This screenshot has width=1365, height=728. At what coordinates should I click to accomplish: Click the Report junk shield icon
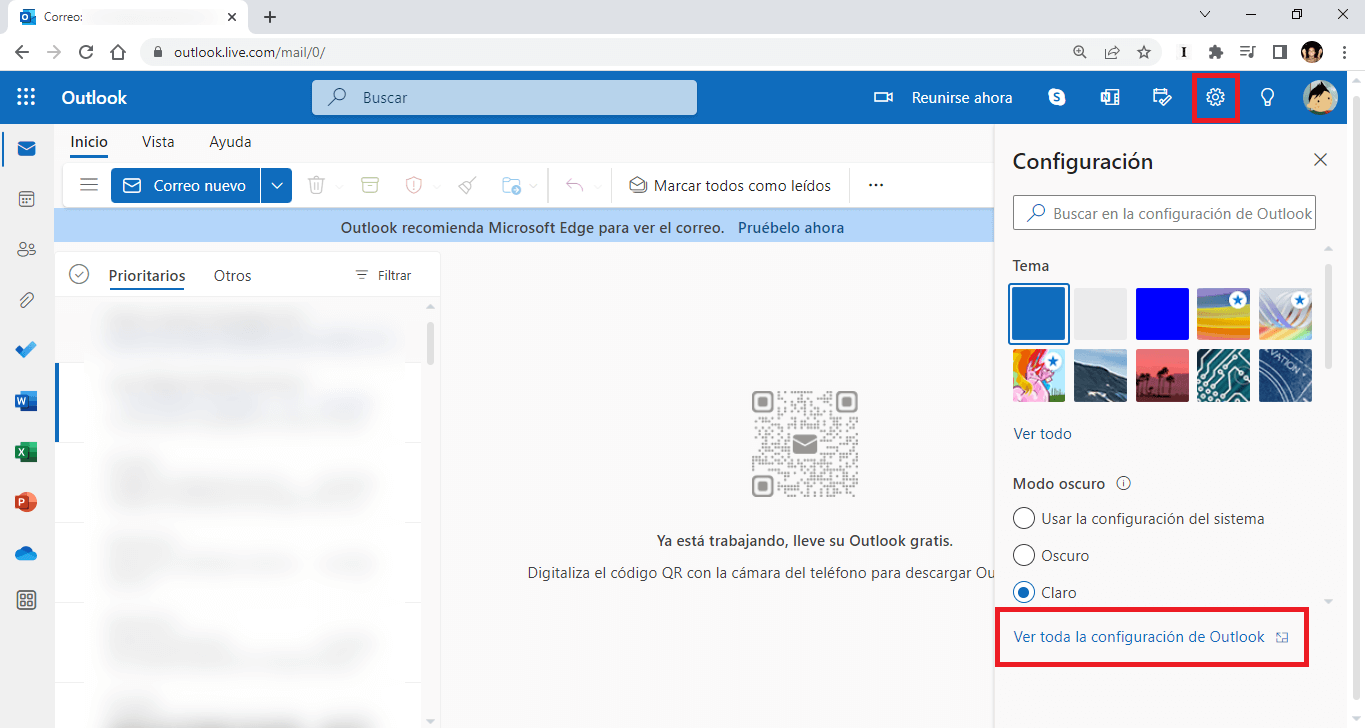pos(414,185)
